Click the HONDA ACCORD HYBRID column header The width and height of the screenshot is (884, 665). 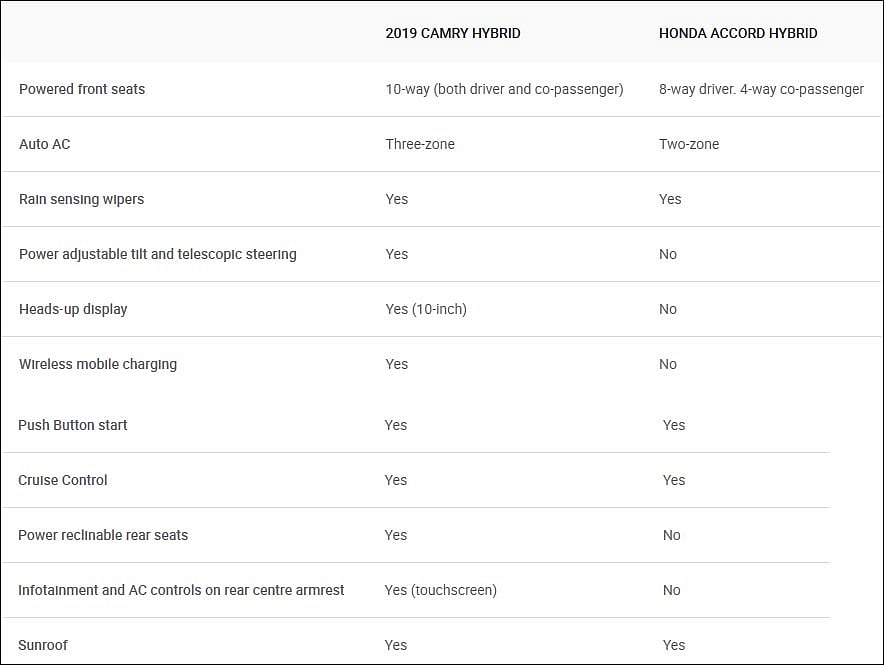[x=738, y=33]
